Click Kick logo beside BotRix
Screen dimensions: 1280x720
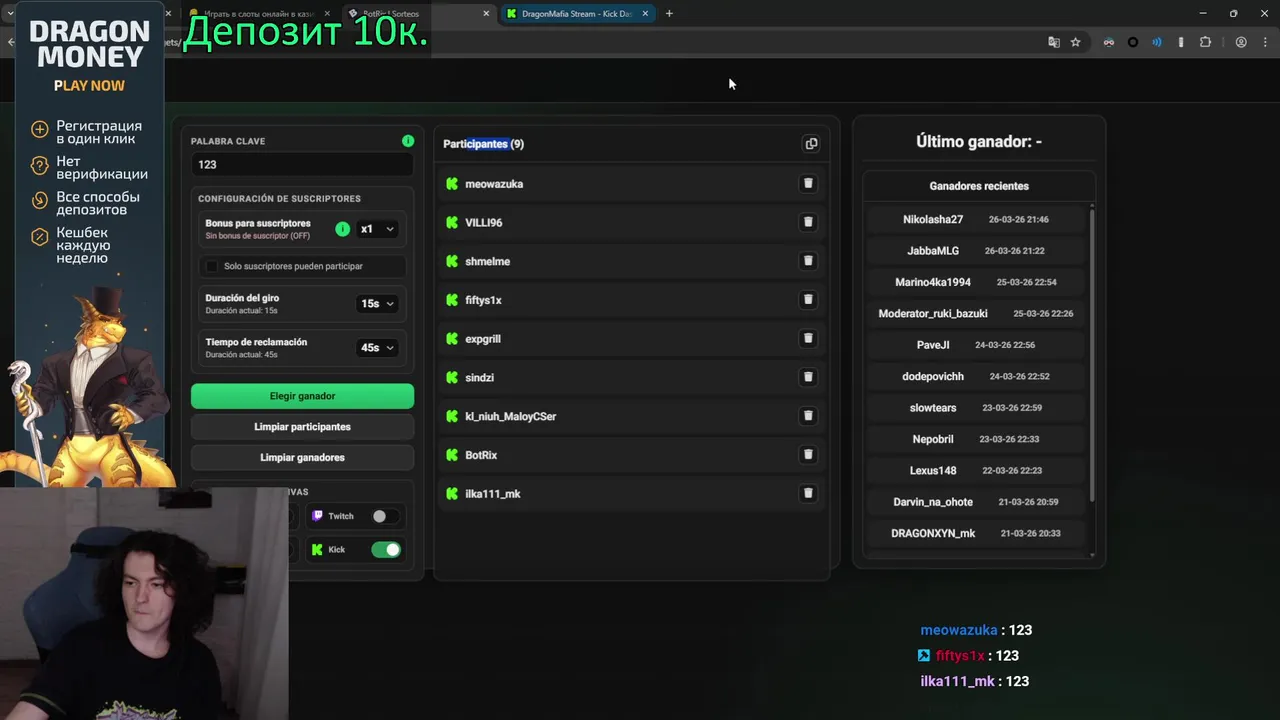click(452, 455)
